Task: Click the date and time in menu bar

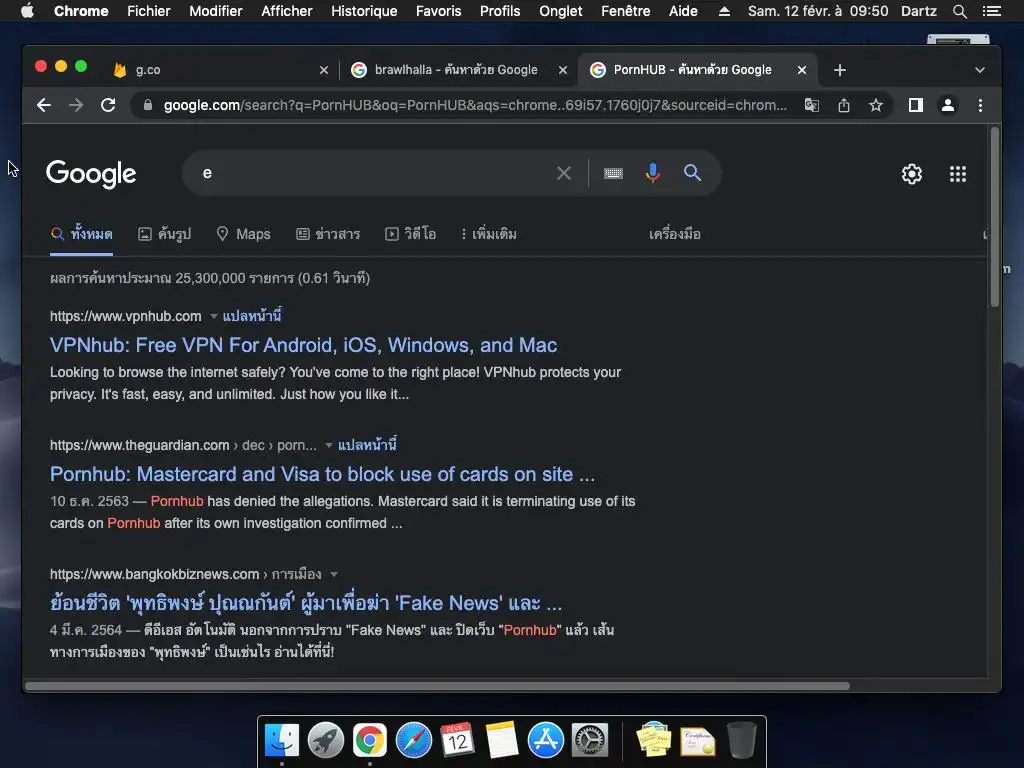Action: click(x=818, y=11)
